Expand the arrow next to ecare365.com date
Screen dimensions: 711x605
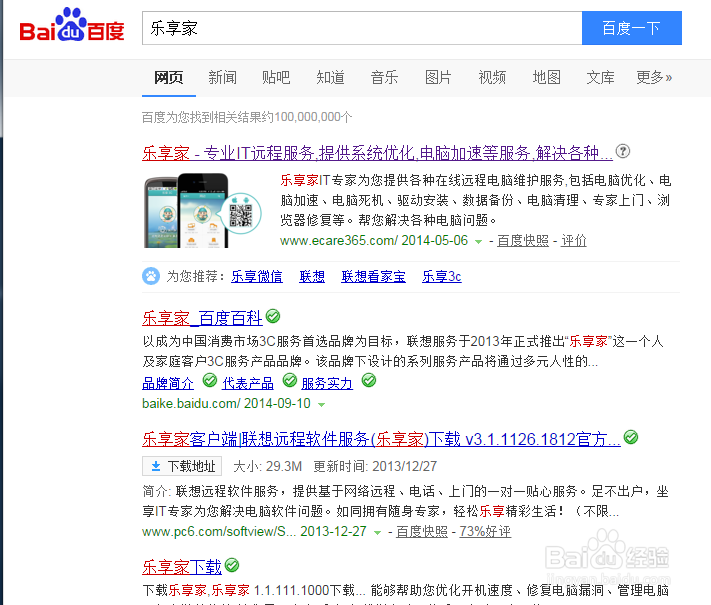point(478,242)
